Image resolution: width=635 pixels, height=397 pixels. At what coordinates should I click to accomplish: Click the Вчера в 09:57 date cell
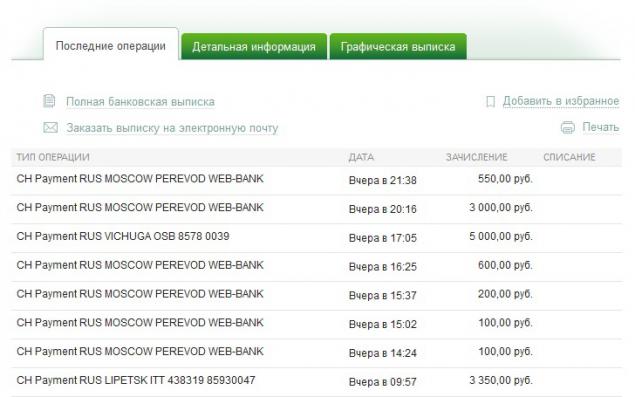point(383,382)
